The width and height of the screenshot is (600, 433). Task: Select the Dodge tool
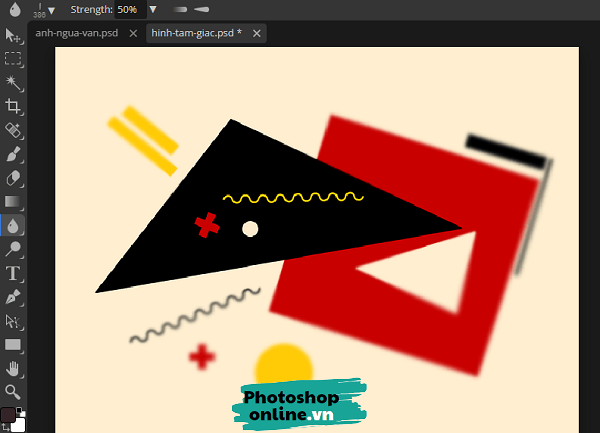pyautogui.click(x=13, y=249)
